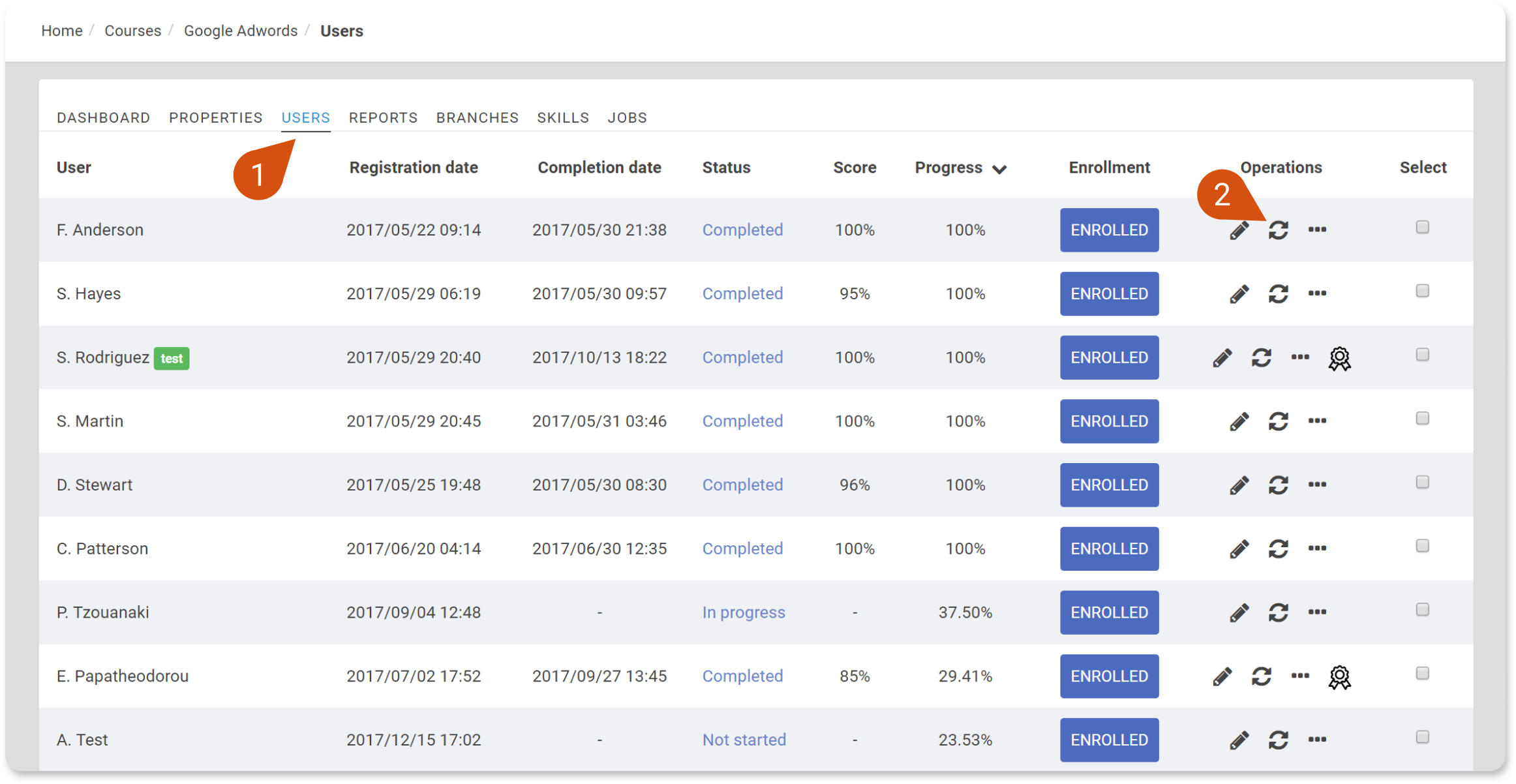Switch to the Dashboard tab
Screen dimensions: 1516x784
(104, 118)
